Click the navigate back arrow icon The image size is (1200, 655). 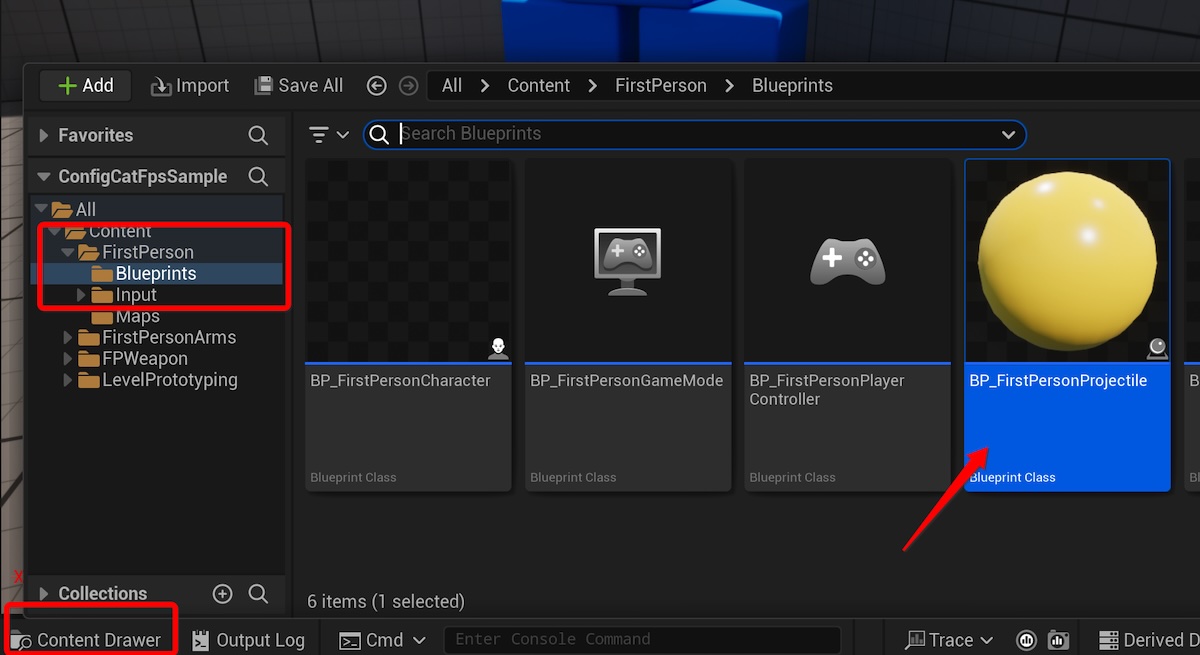(377, 86)
